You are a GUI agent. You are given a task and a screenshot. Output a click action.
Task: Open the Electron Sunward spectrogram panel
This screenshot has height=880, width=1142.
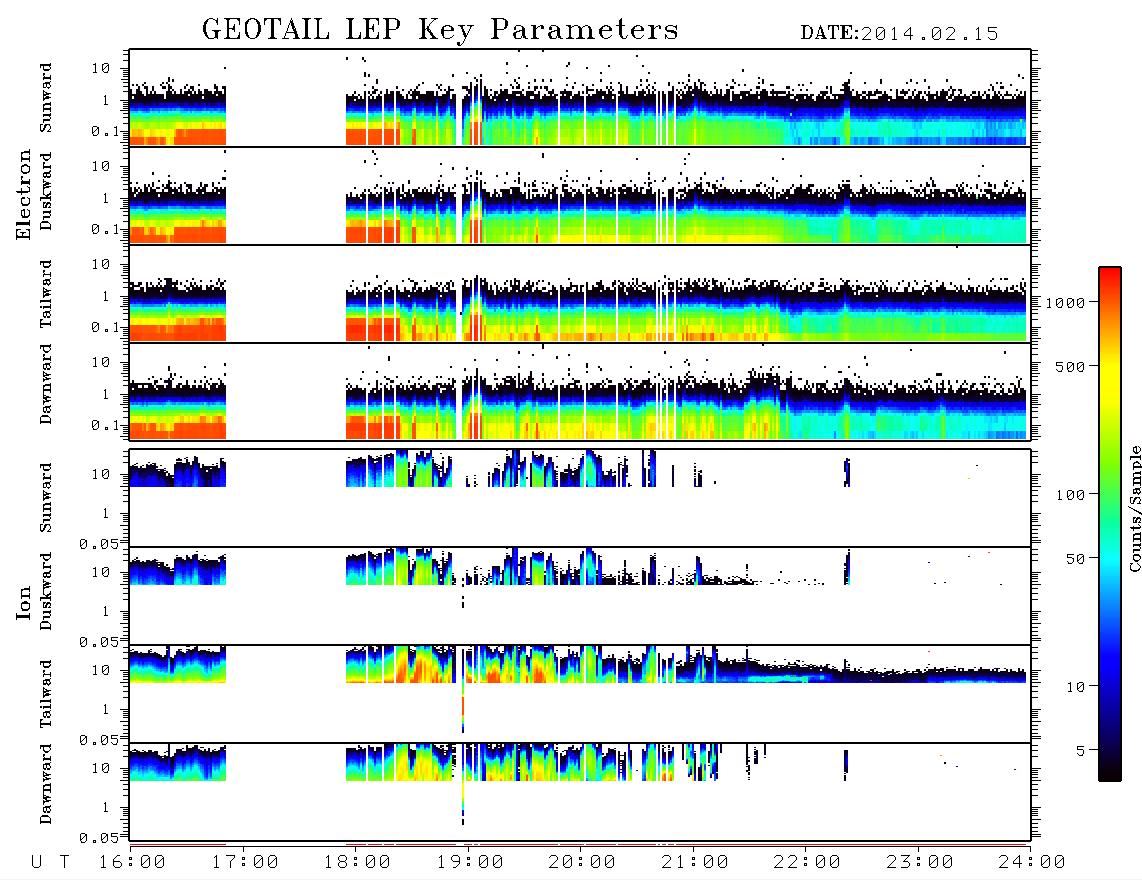pos(580,98)
